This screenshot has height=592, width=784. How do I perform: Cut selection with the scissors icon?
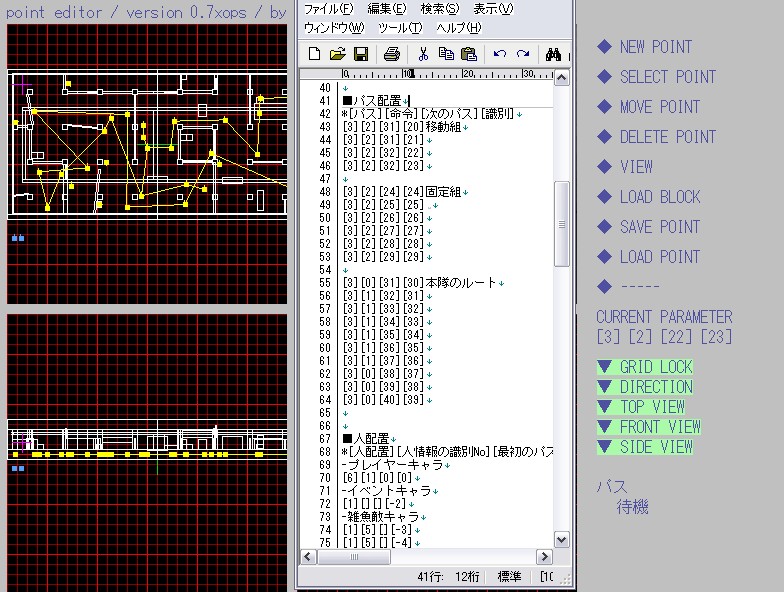tap(423, 54)
